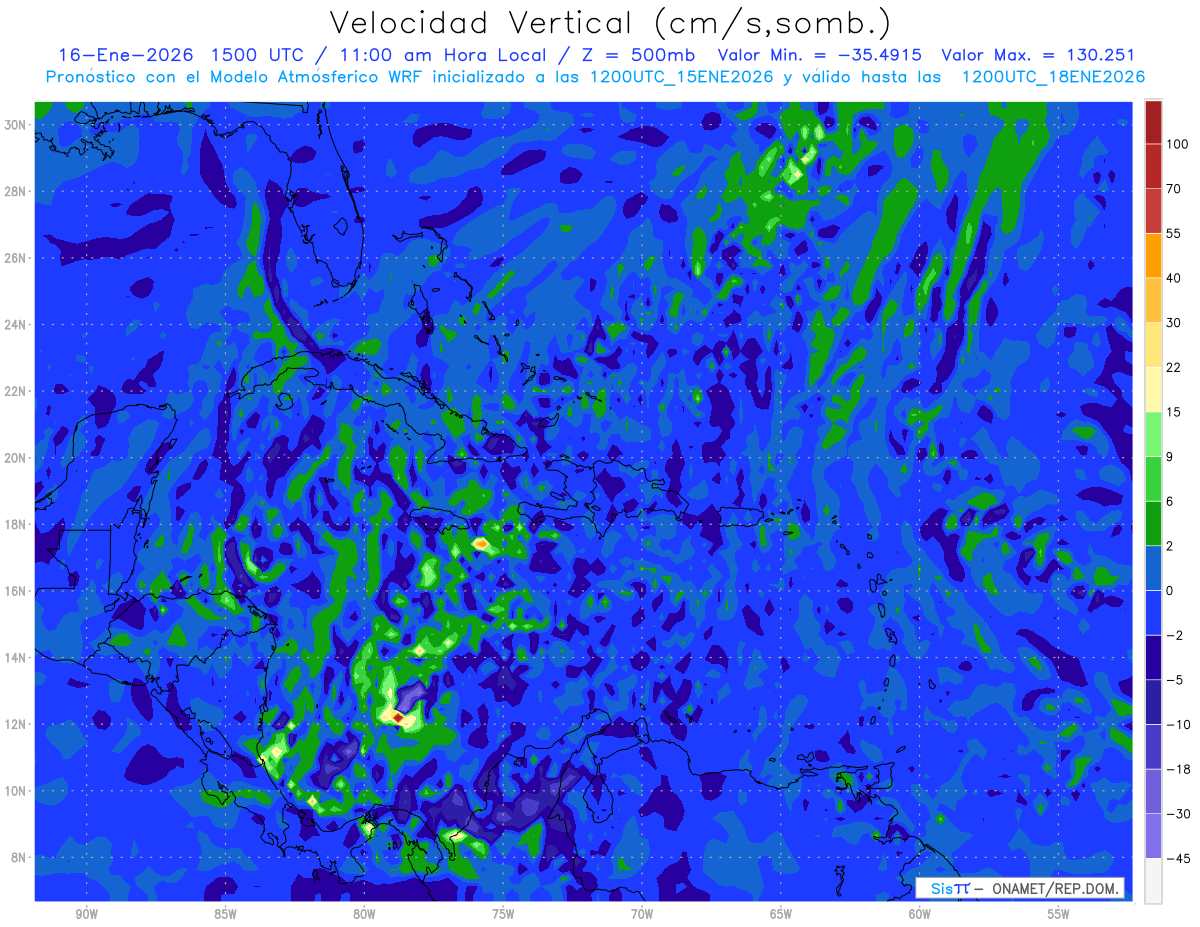Click "Valor Max. = 130.251"
This screenshot has height=927, width=1200.
coord(1038,55)
